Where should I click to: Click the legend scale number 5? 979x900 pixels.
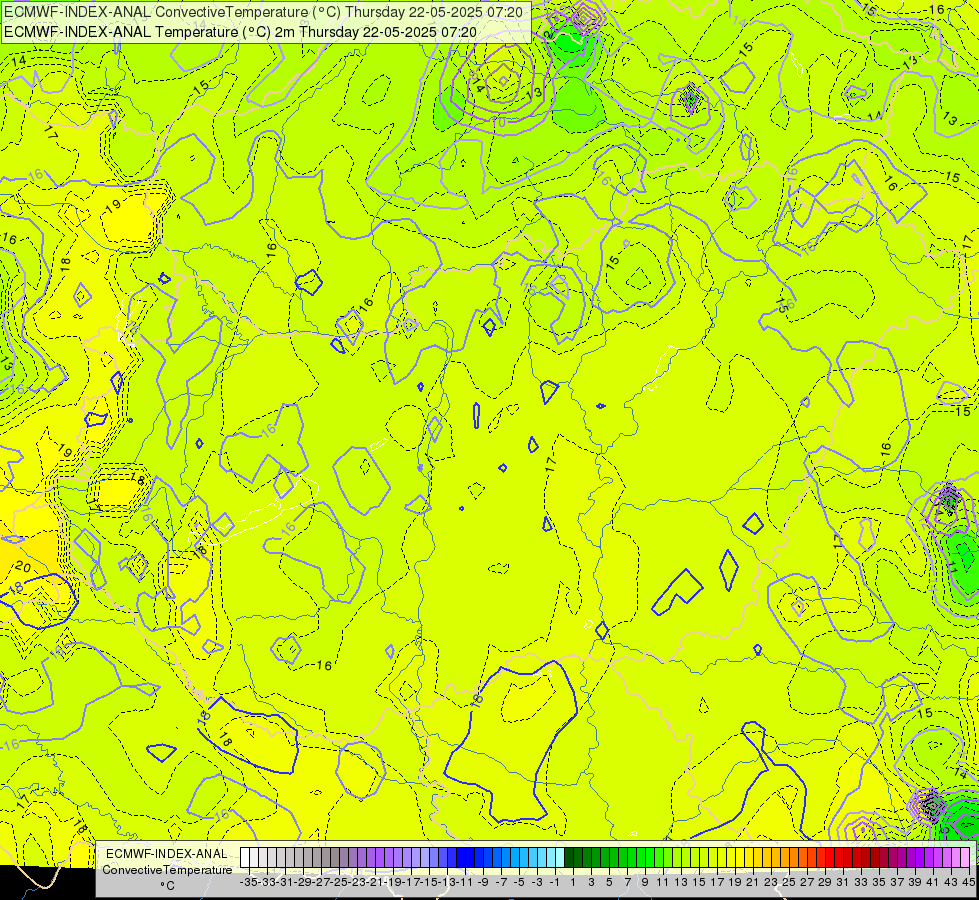tap(609, 882)
